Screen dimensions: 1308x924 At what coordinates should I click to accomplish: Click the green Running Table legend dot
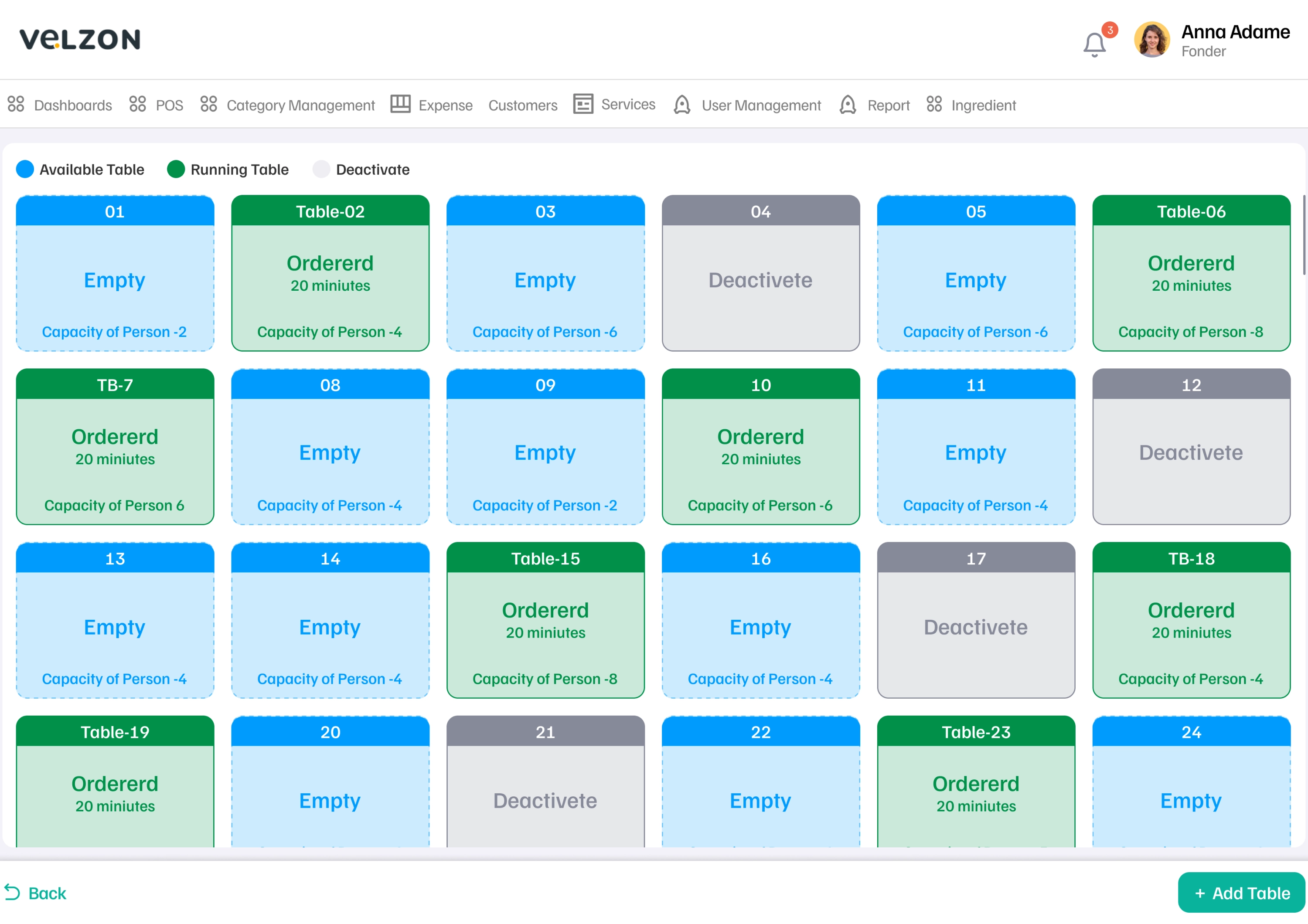[x=176, y=169]
